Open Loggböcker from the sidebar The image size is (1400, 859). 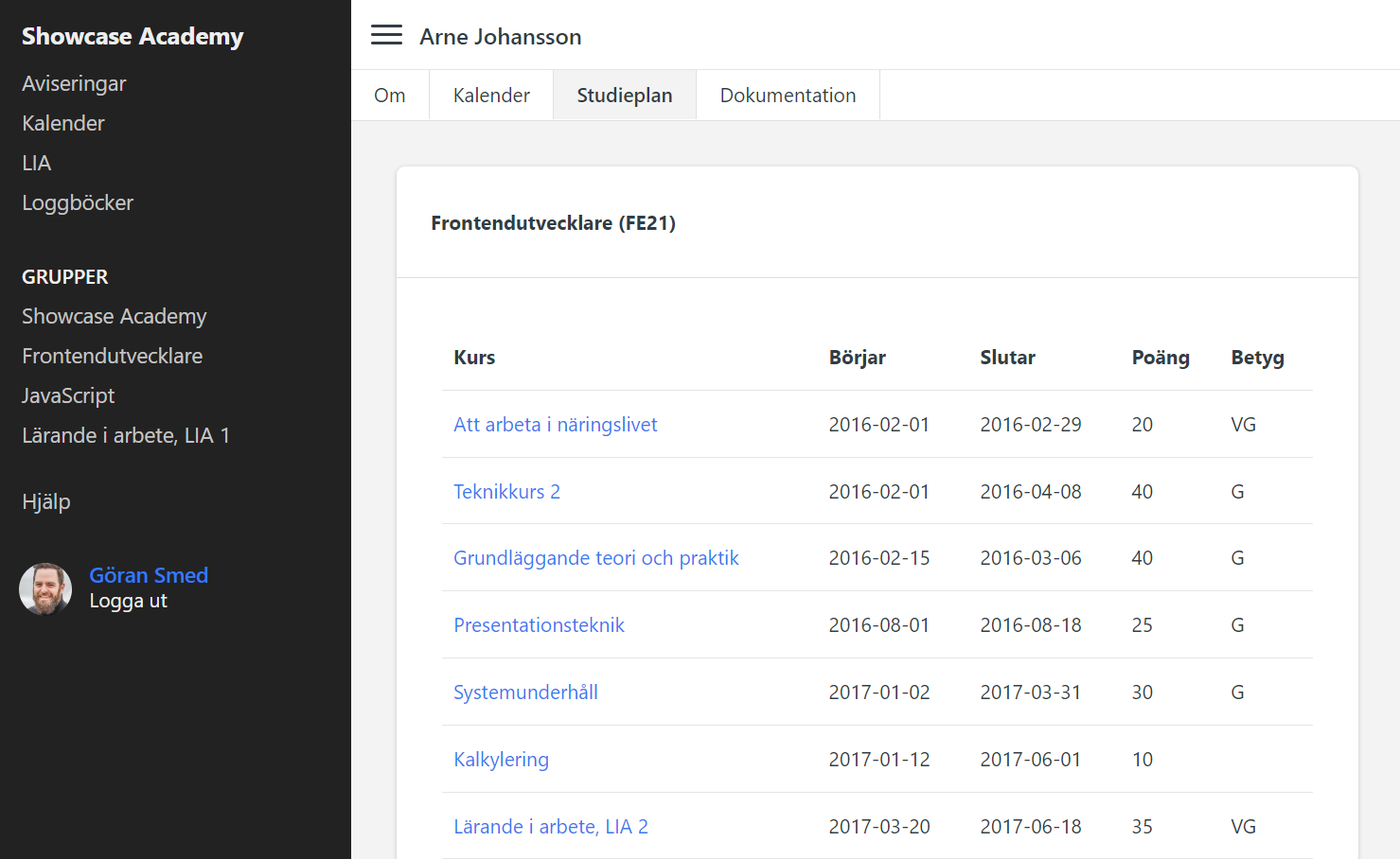click(78, 202)
